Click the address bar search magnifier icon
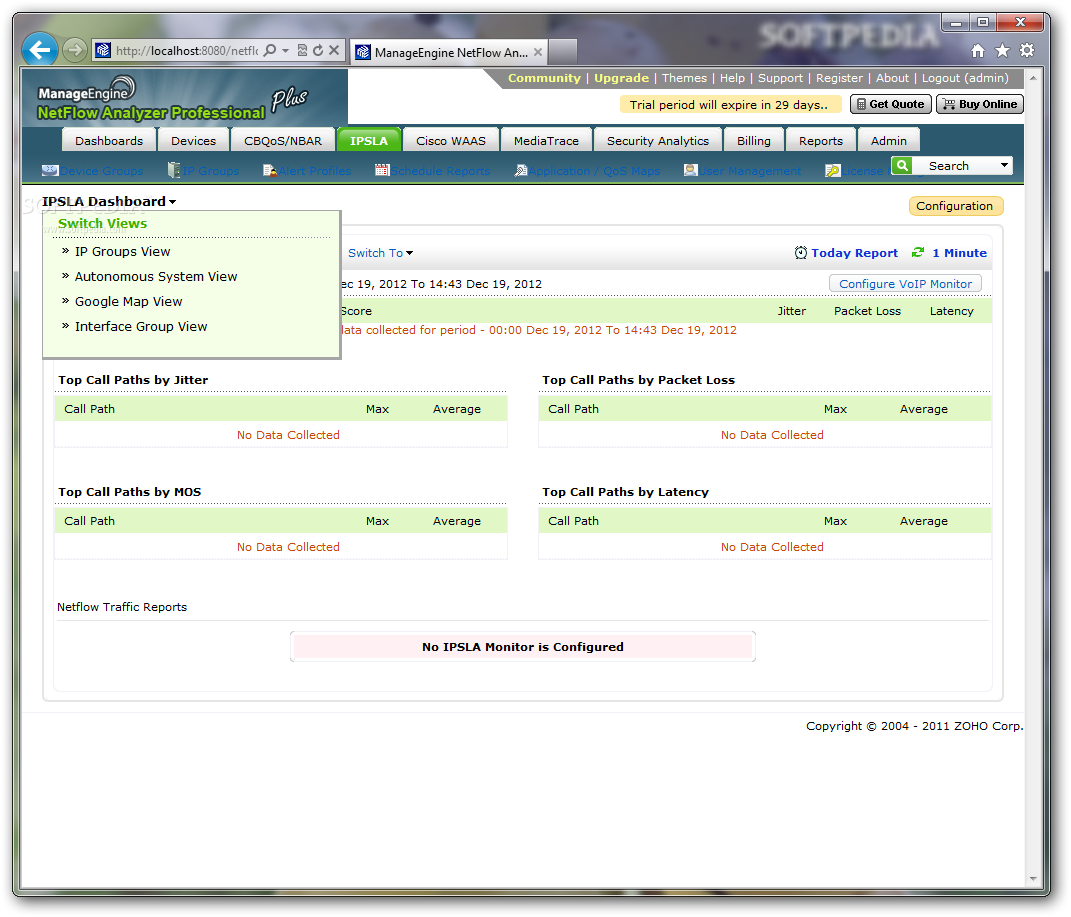 (270, 51)
